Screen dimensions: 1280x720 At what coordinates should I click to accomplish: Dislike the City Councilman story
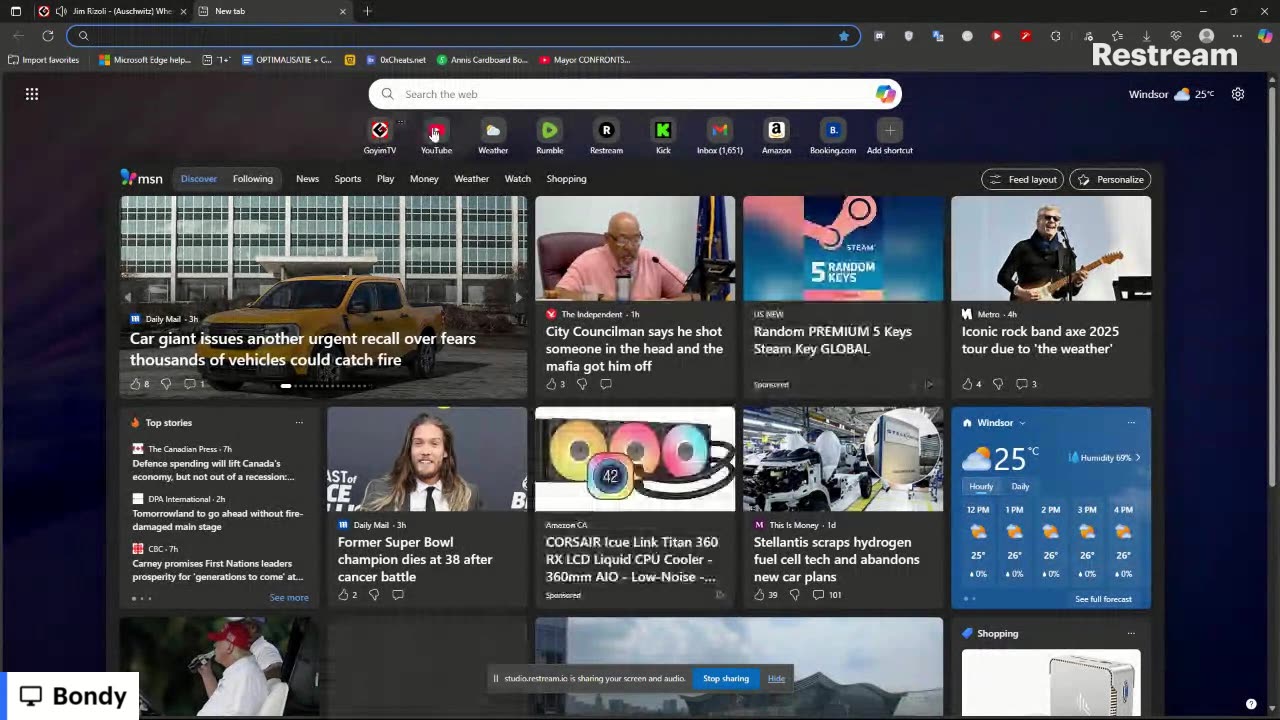pos(581,384)
